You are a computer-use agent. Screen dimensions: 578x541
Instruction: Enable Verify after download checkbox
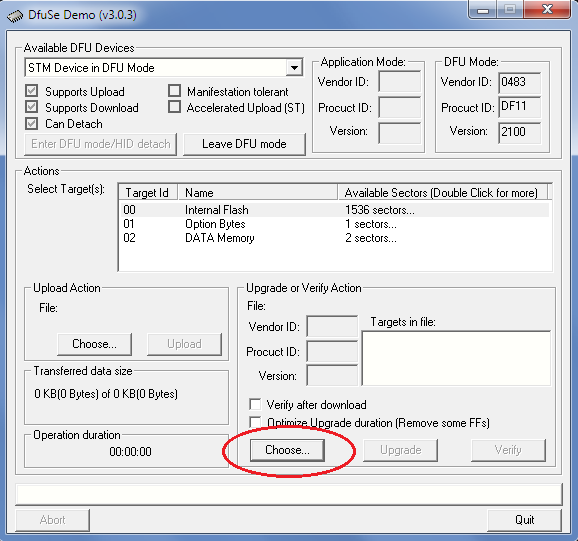255,404
